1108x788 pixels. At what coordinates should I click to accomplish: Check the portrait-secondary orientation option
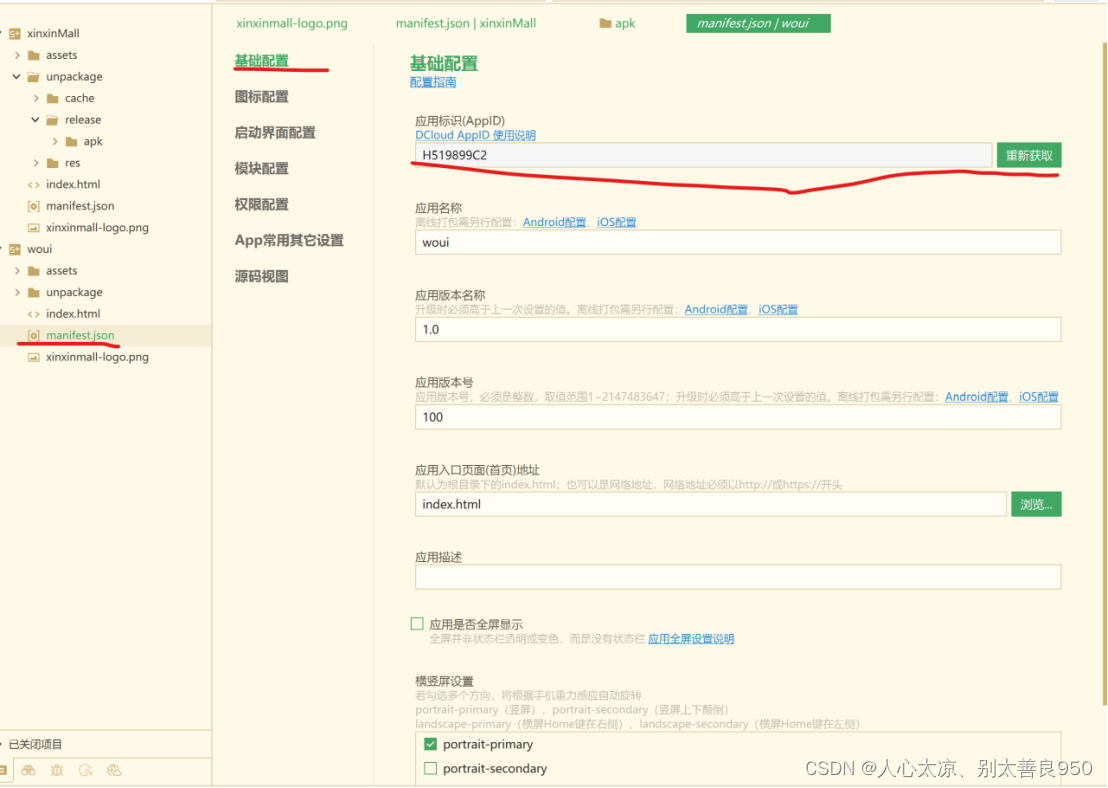pyautogui.click(x=429, y=768)
